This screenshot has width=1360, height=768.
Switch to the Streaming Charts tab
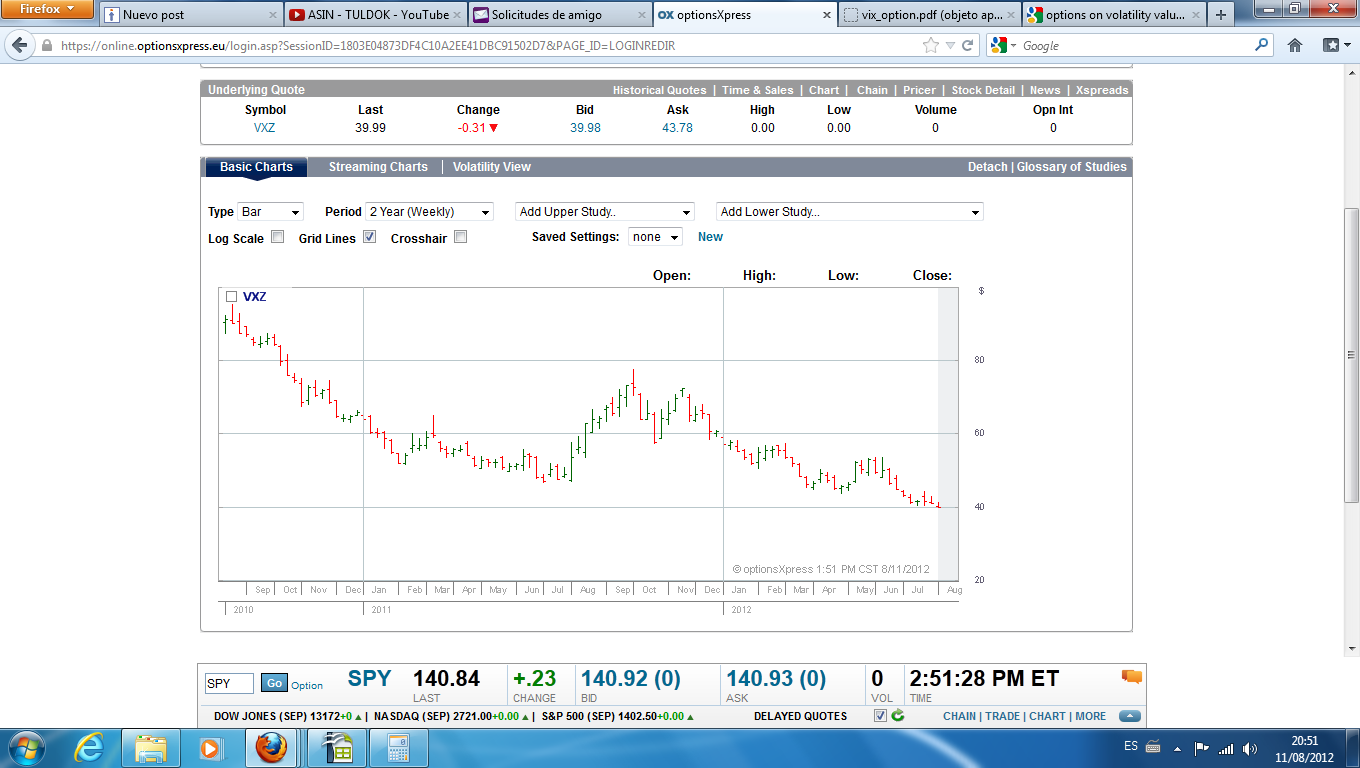pos(378,167)
